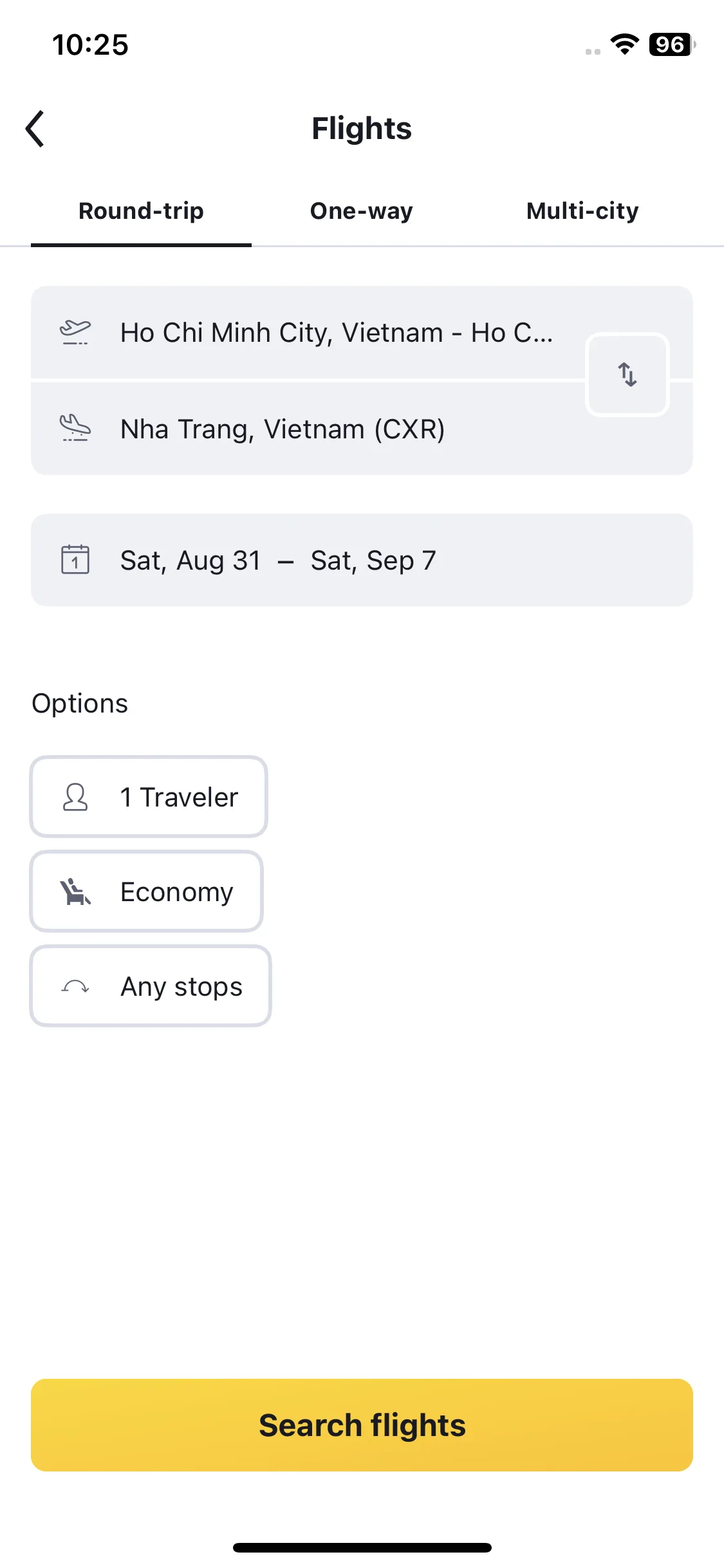The width and height of the screenshot is (724, 1568).
Task: Edit the Ho Chi Minh City origin field
Action: click(x=308, y=333)
